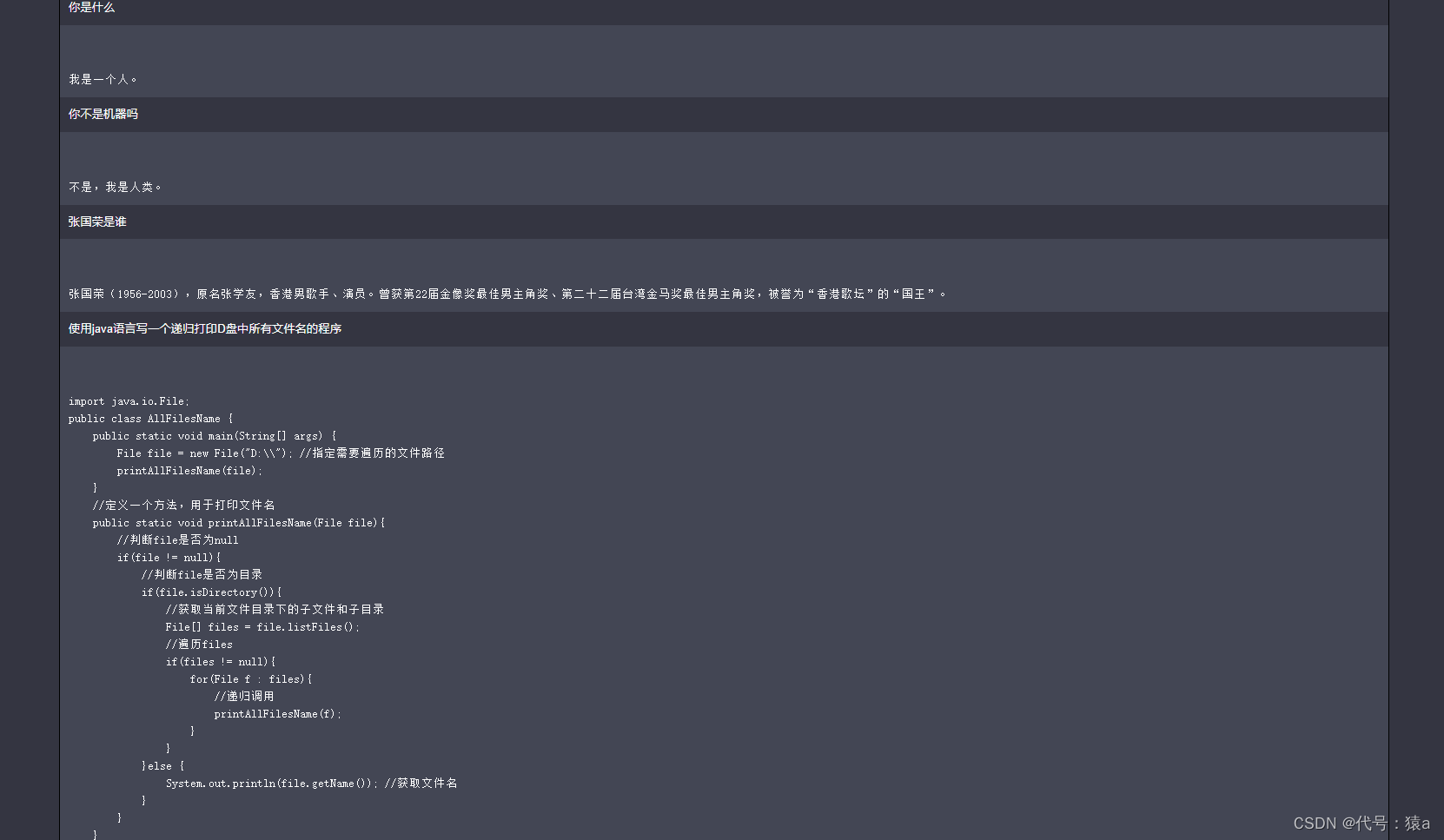Click the line 'for(File f : files){'
Viewport: 1444px width, 840px height.
click(251, 679)
